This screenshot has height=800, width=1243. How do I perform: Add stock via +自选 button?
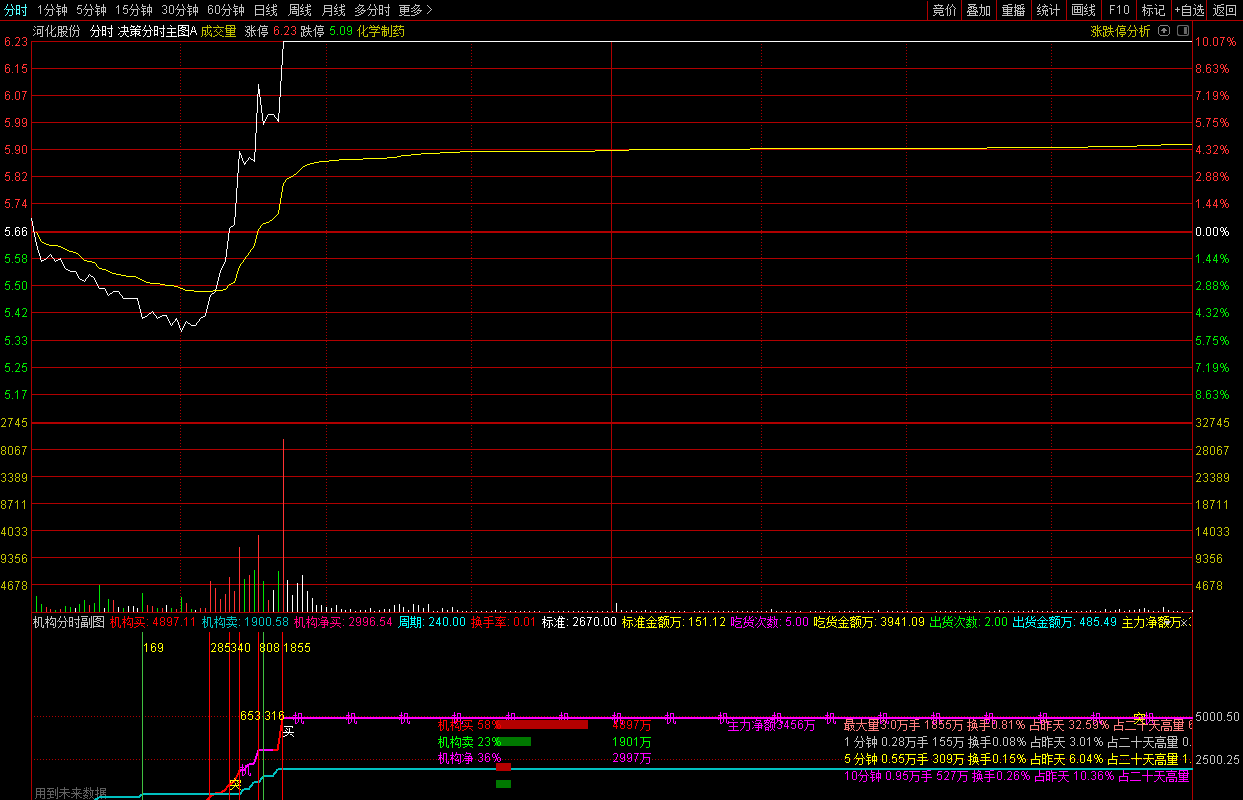click(x=1189, y=10)
